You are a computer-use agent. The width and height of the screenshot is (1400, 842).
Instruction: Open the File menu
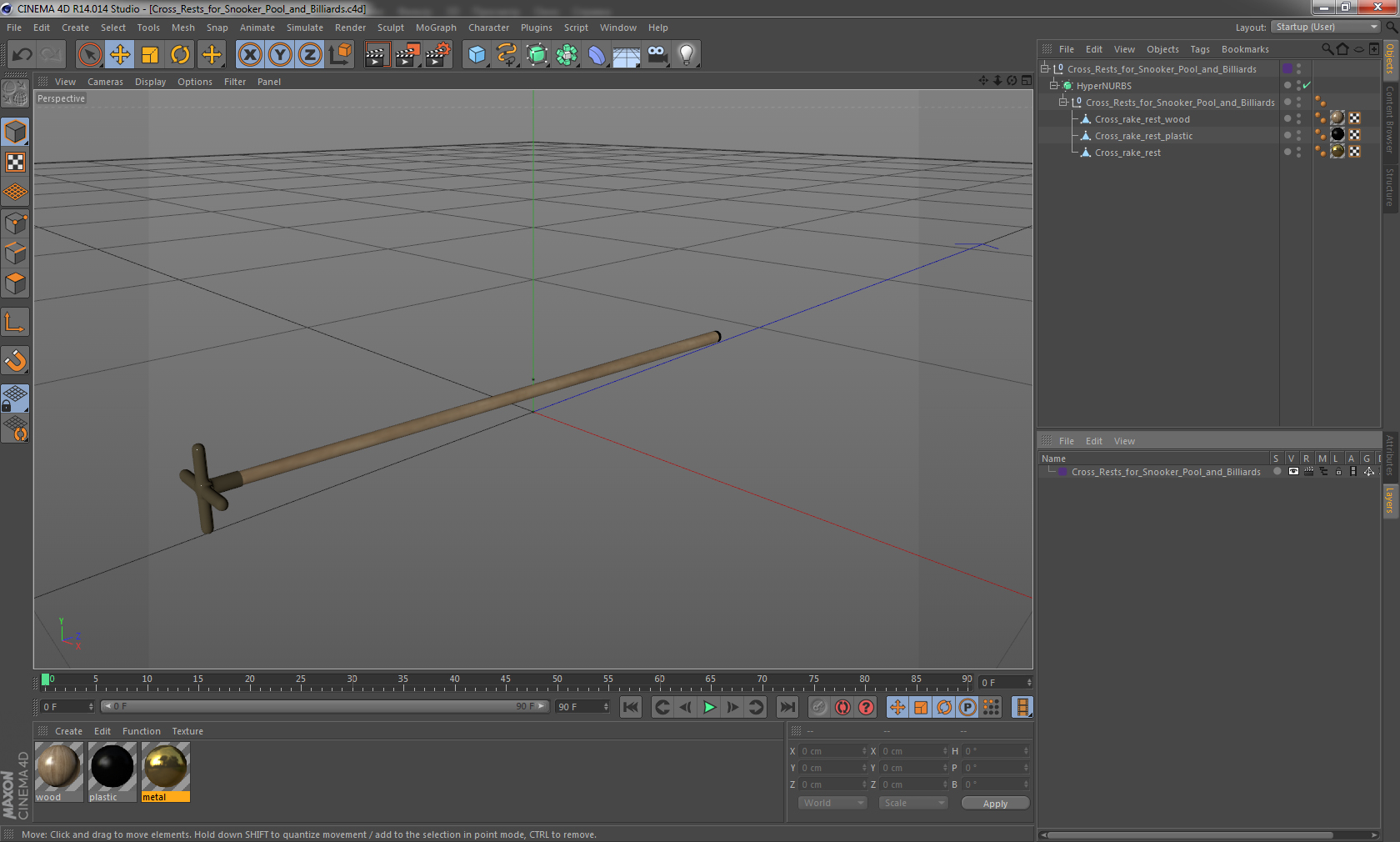click(x=14, y=28)
